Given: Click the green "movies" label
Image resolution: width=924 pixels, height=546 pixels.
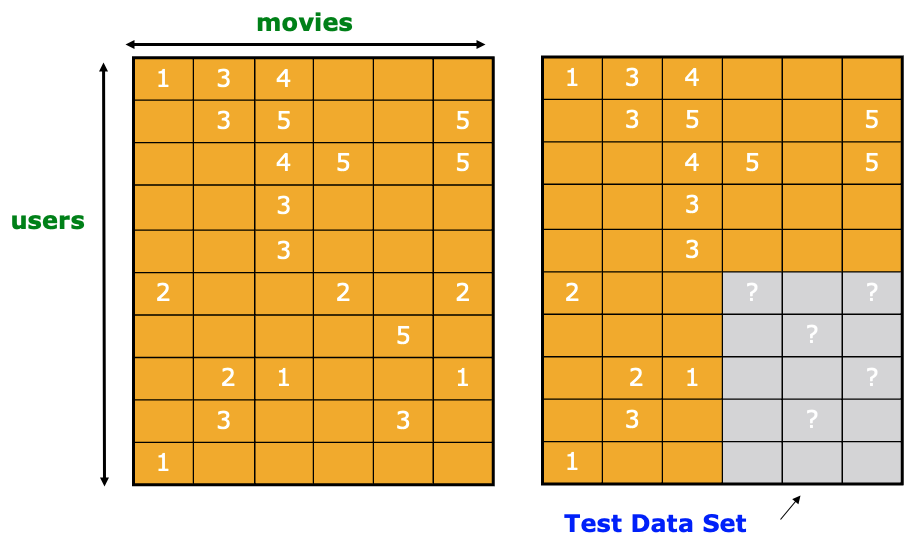Looking at the screenshot, I should (305, 23).
